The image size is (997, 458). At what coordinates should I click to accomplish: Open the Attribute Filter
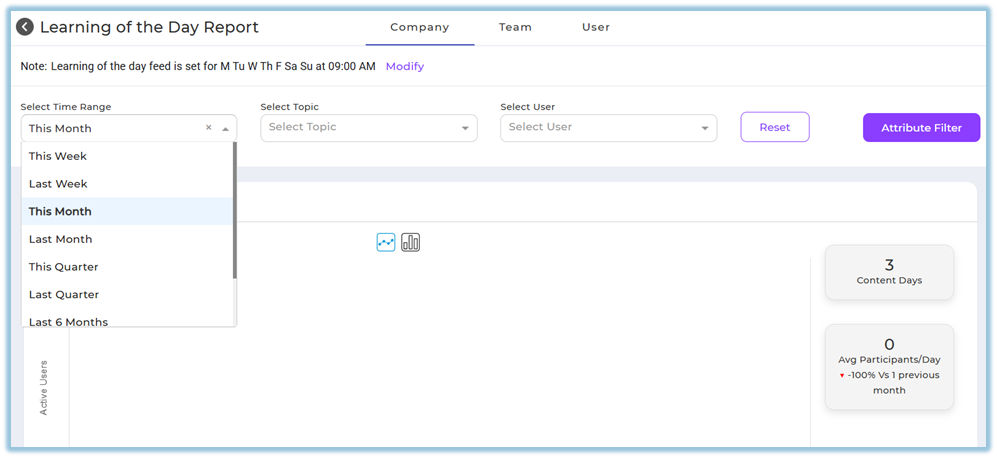coord(921,128)
